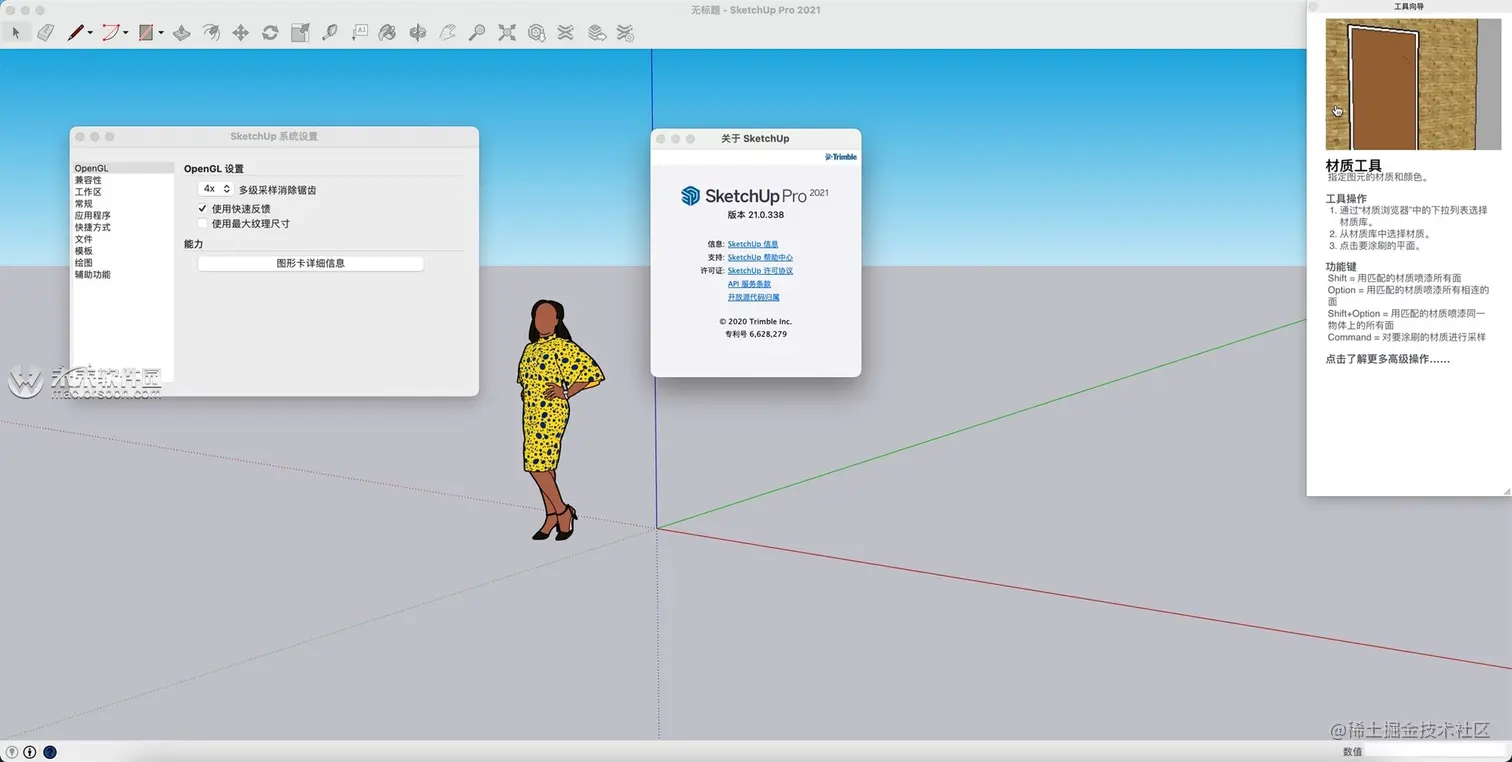The height and width of the screenshot is (762, 1512).
Task: Select 辅助功能 in preferences list
Action: click(123, 274)
